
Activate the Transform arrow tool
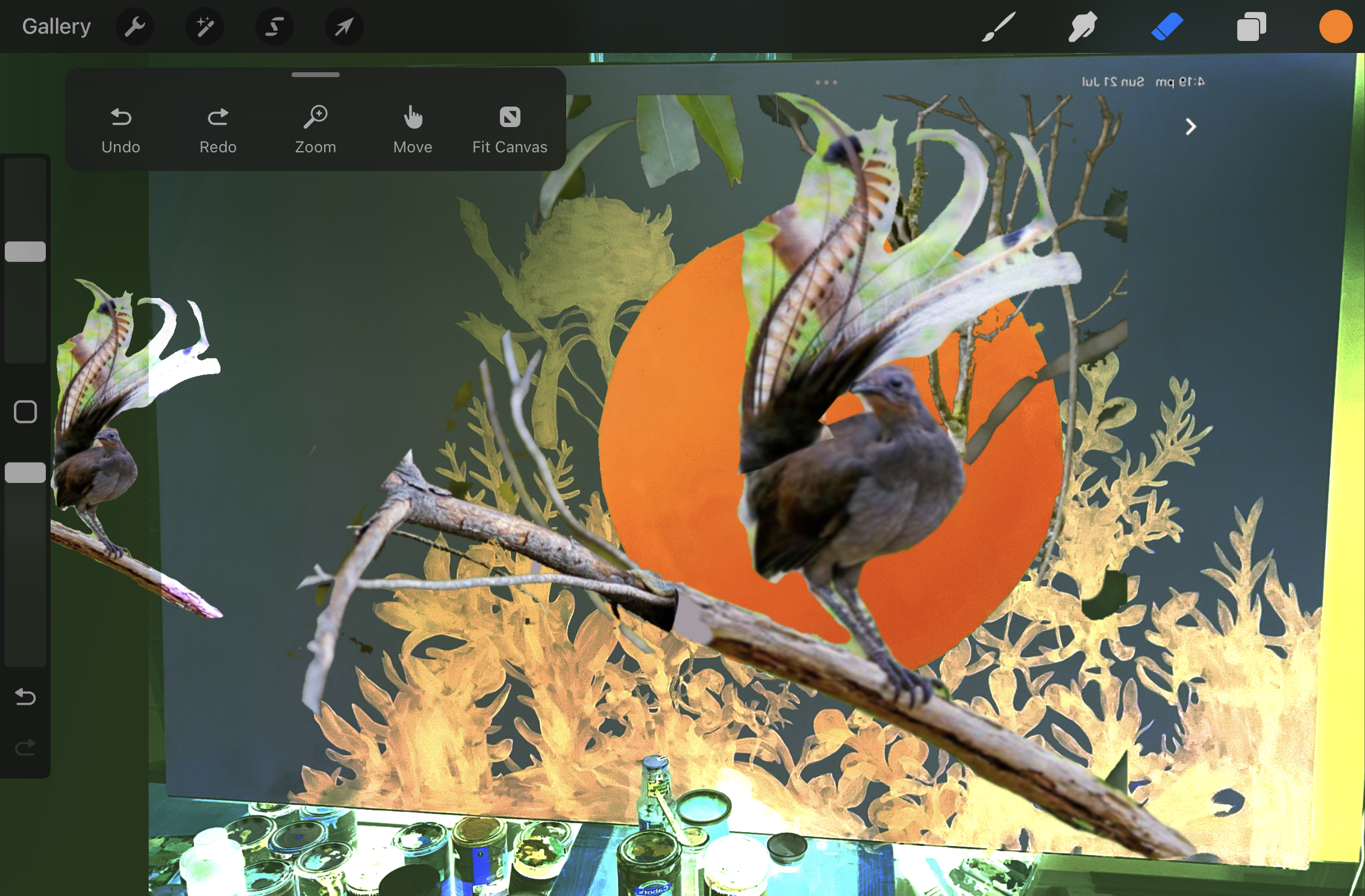pyautogui.click(x=345, y=26)
